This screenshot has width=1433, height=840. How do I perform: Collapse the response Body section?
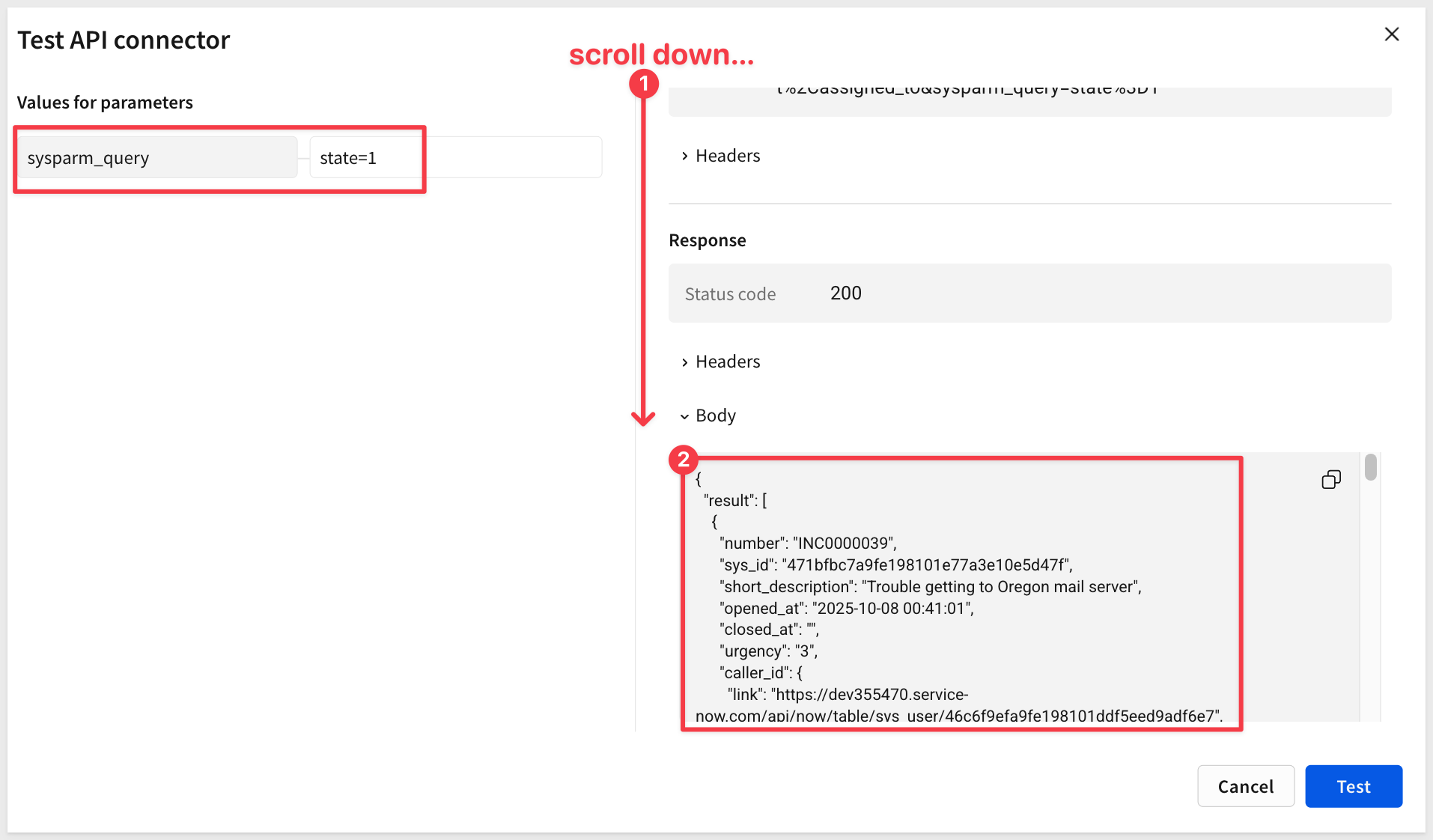click(708, 416)
